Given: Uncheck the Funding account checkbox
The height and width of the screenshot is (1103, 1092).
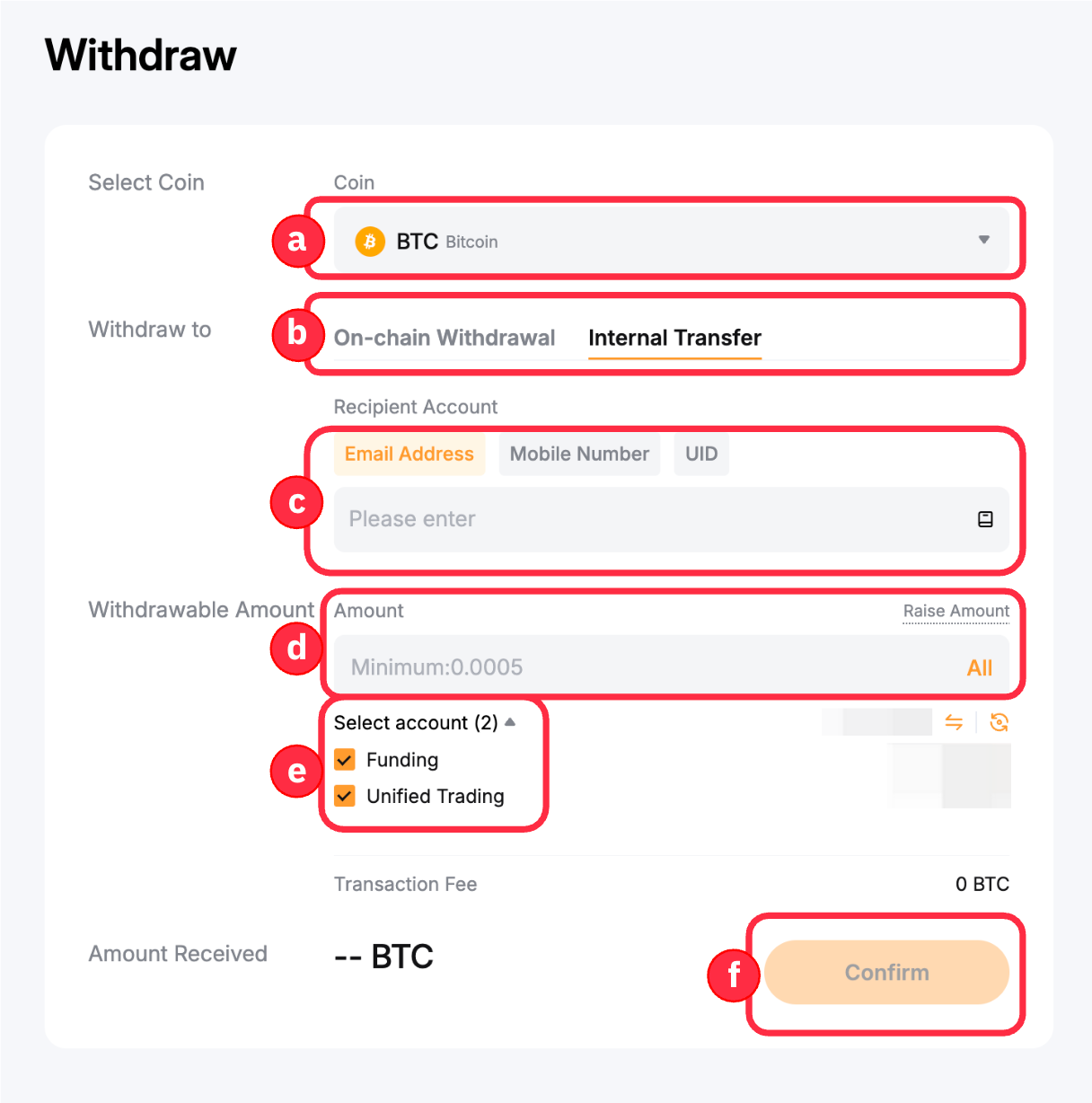Looking at the screenshot, I should [345, 760].
